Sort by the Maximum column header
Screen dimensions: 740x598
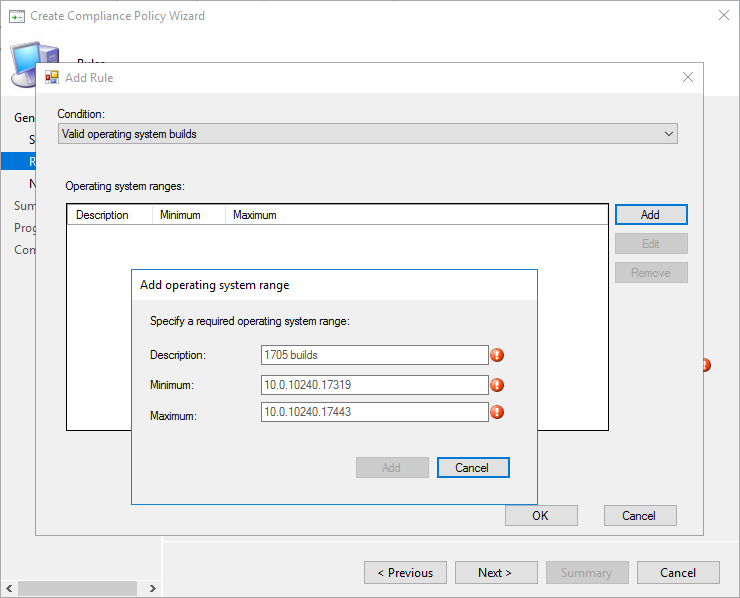coord(300,215)
